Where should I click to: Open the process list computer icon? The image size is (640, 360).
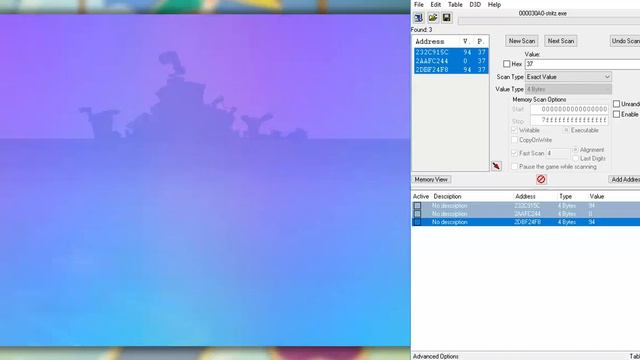418,18
